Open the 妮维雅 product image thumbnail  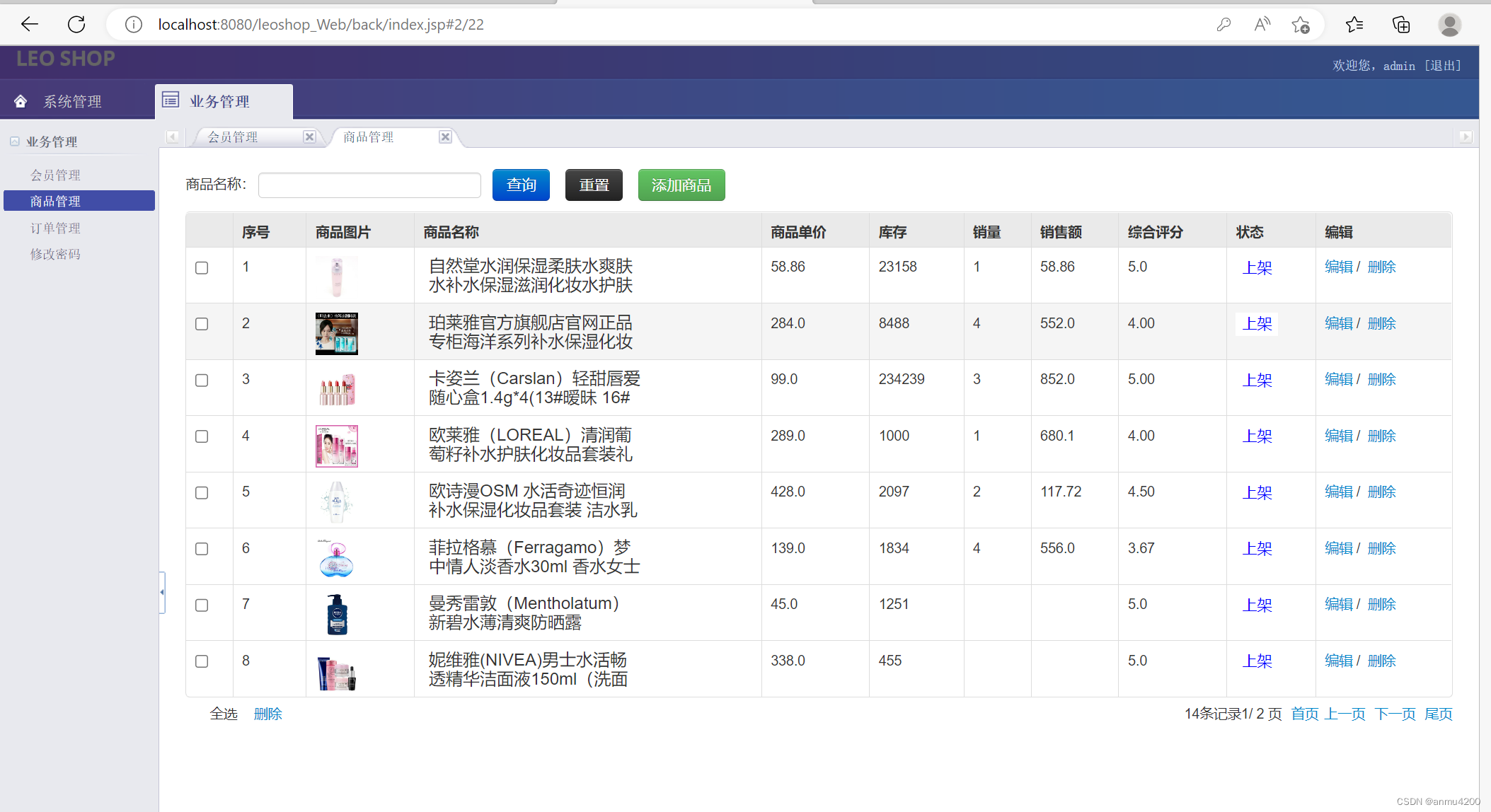337,671
